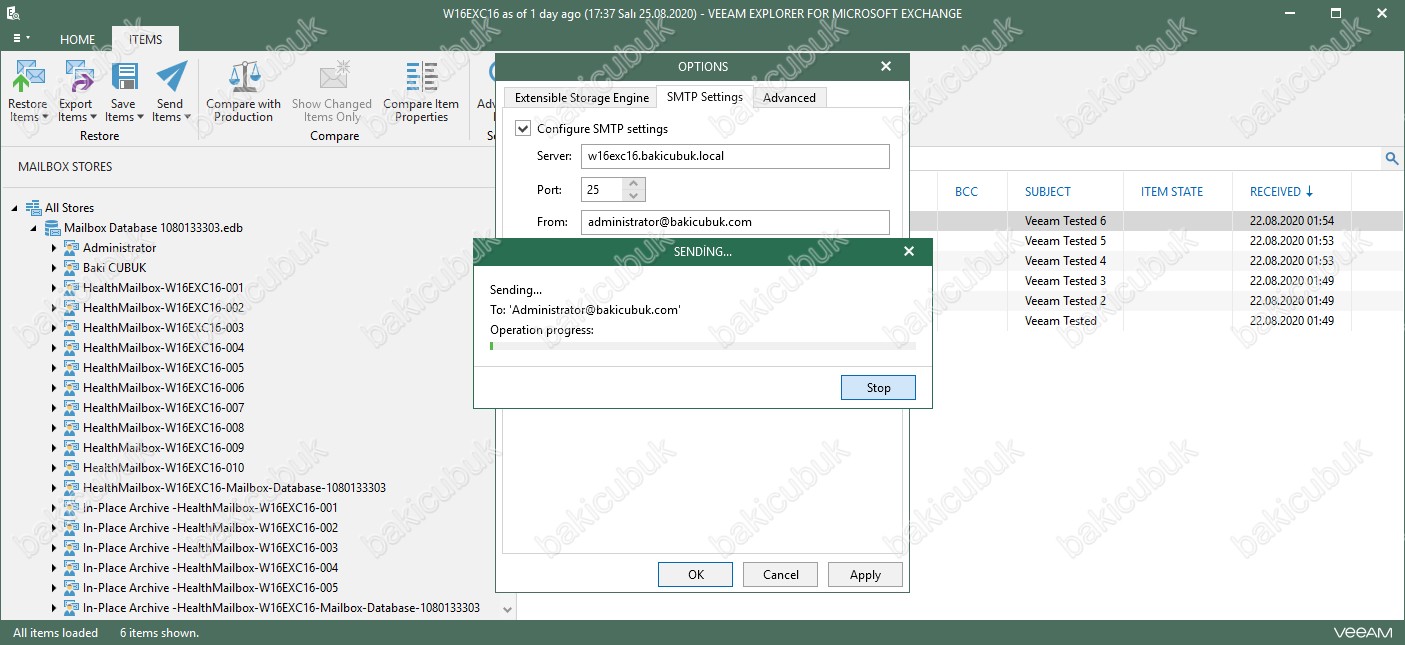Select the SMTP Settings tab
The width and height of the screenshot is (1405, 645).
coord(705,97)
